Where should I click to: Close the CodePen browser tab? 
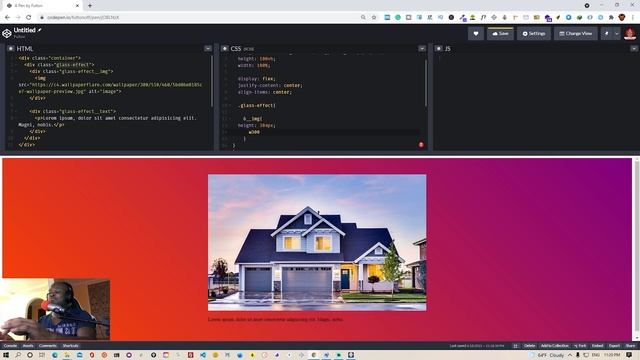[77, 6]
